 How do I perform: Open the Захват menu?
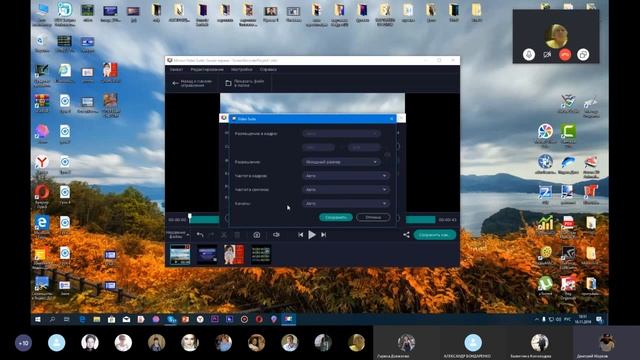(176, 70)
